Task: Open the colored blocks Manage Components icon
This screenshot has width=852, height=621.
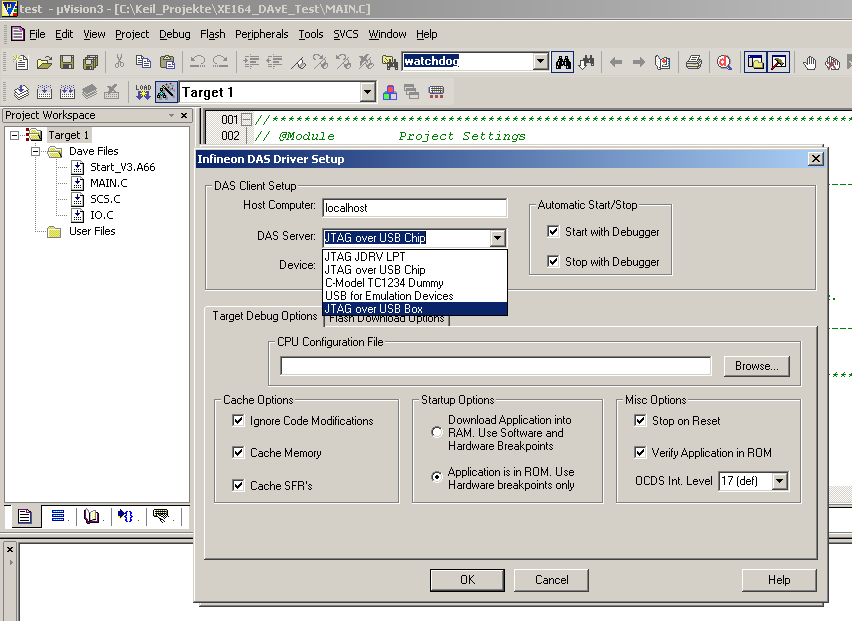Action: pyautogui.click(x=390, y=92)
